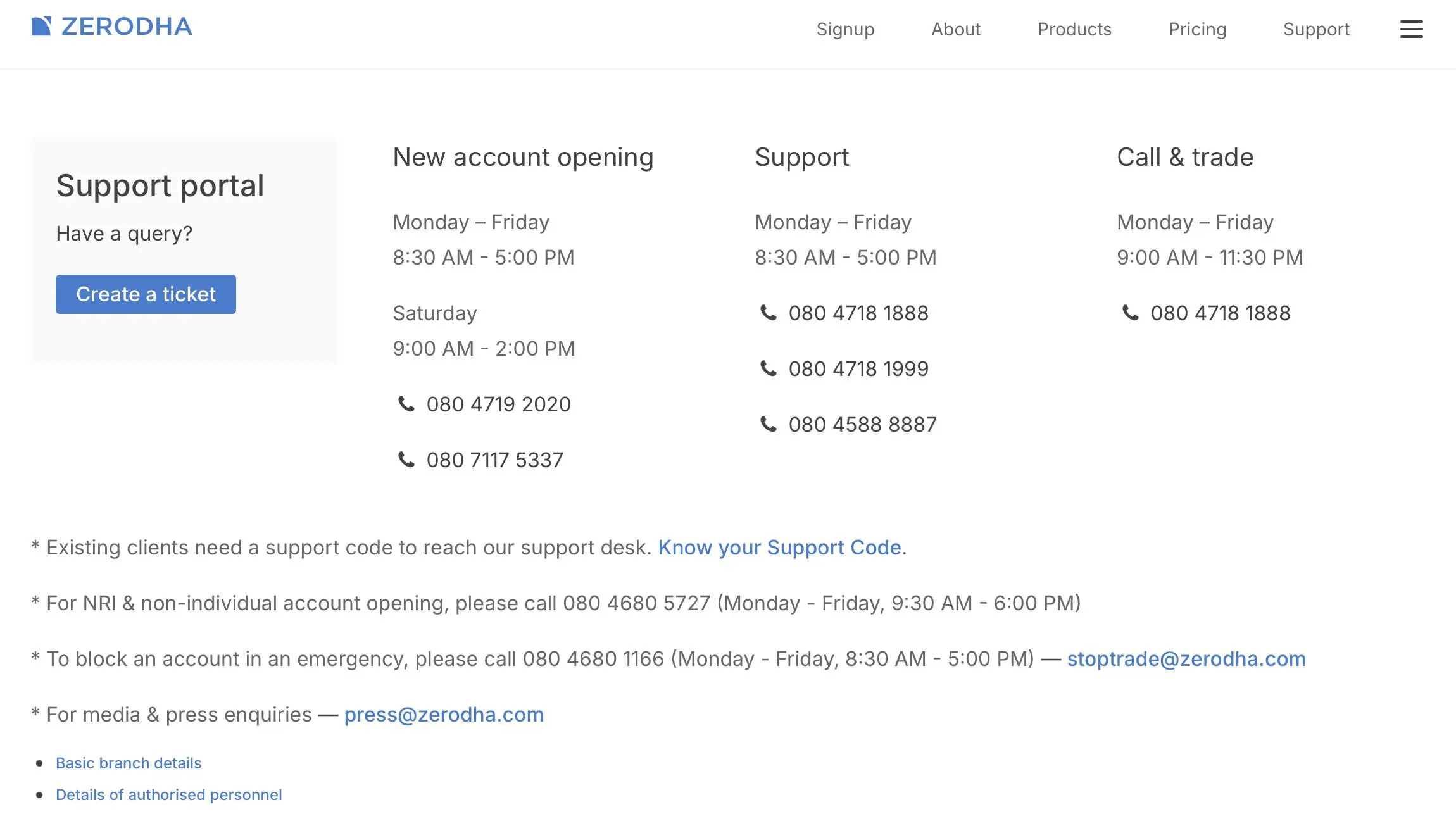Click the Zerodha logo in the header
Screen dimensions: 1456x833
pos(111,27)
